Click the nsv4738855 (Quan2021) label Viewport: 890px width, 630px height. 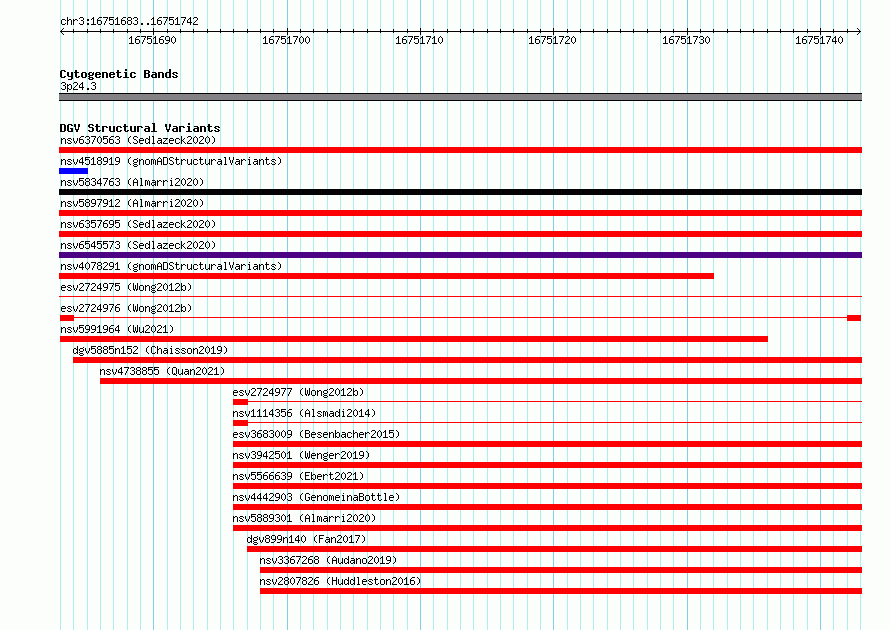coord(162,371)
